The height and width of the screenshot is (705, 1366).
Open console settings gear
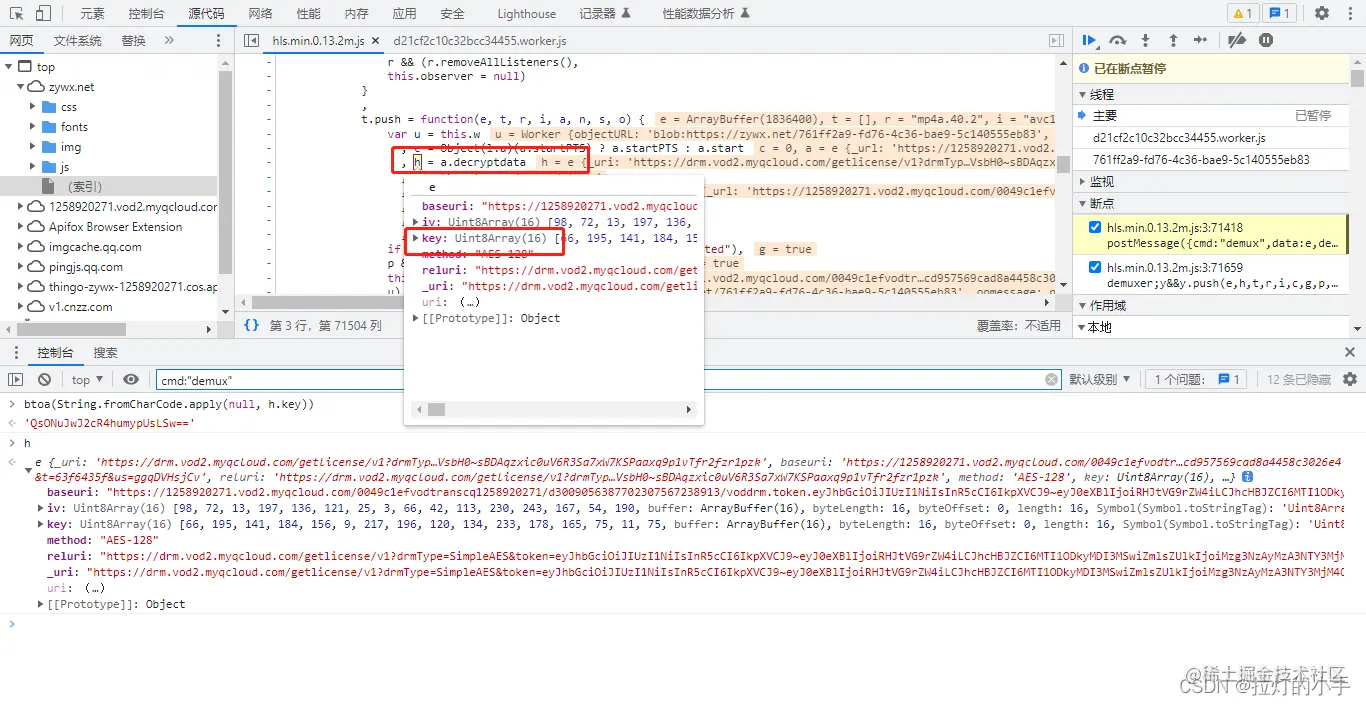1350,379
